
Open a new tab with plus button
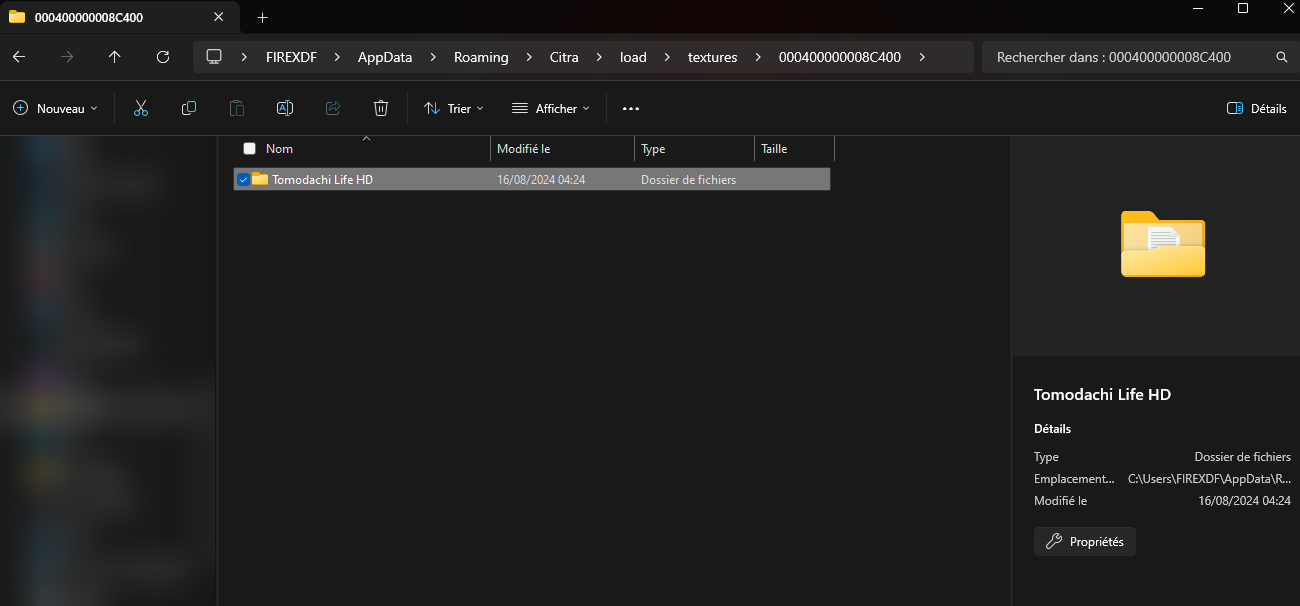tap(263, 17)
